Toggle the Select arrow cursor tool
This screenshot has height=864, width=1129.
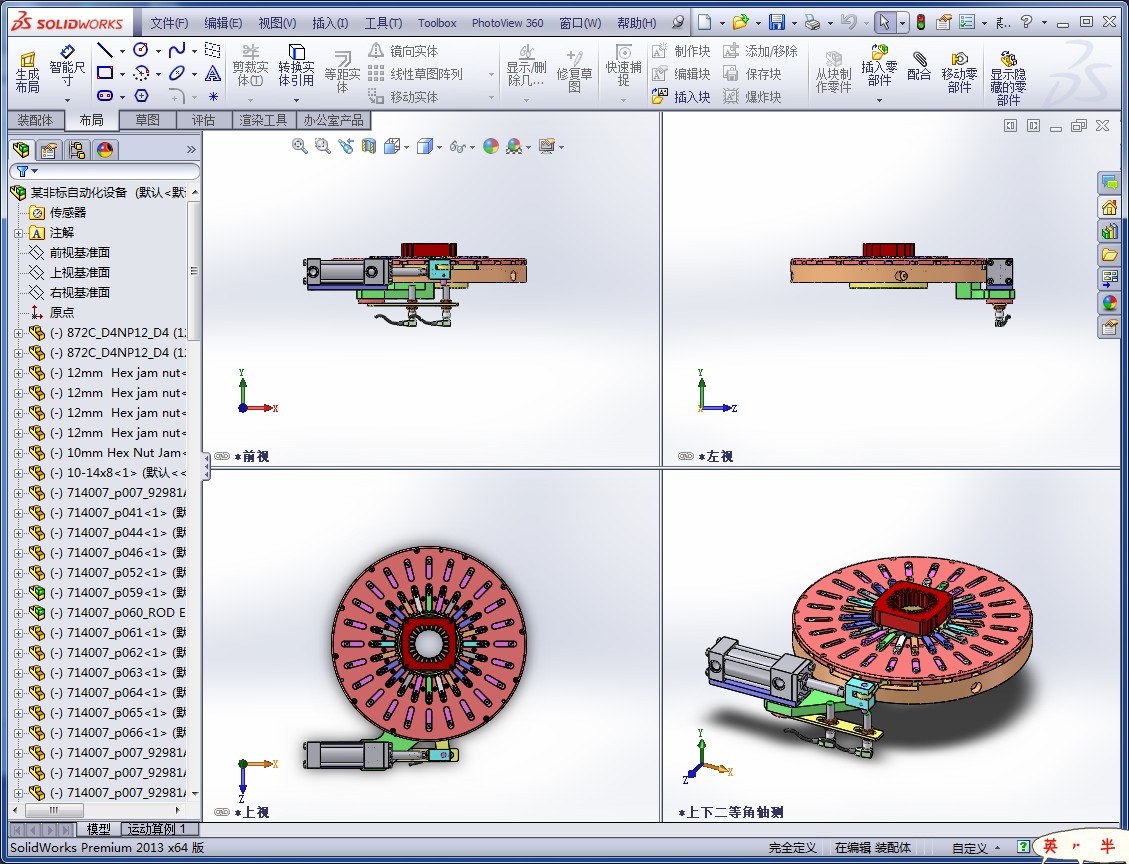884,22
